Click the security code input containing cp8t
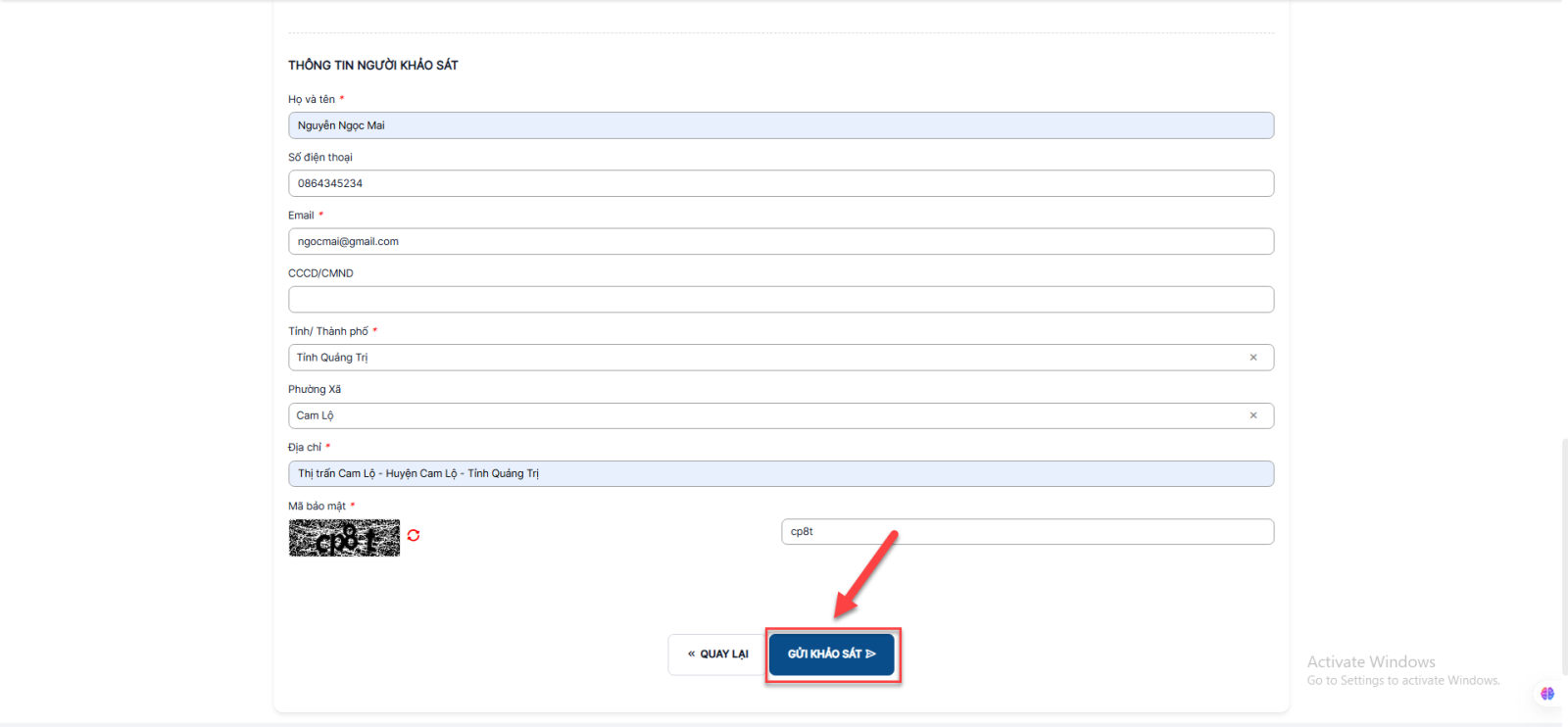 click(x=1026, y=532)
